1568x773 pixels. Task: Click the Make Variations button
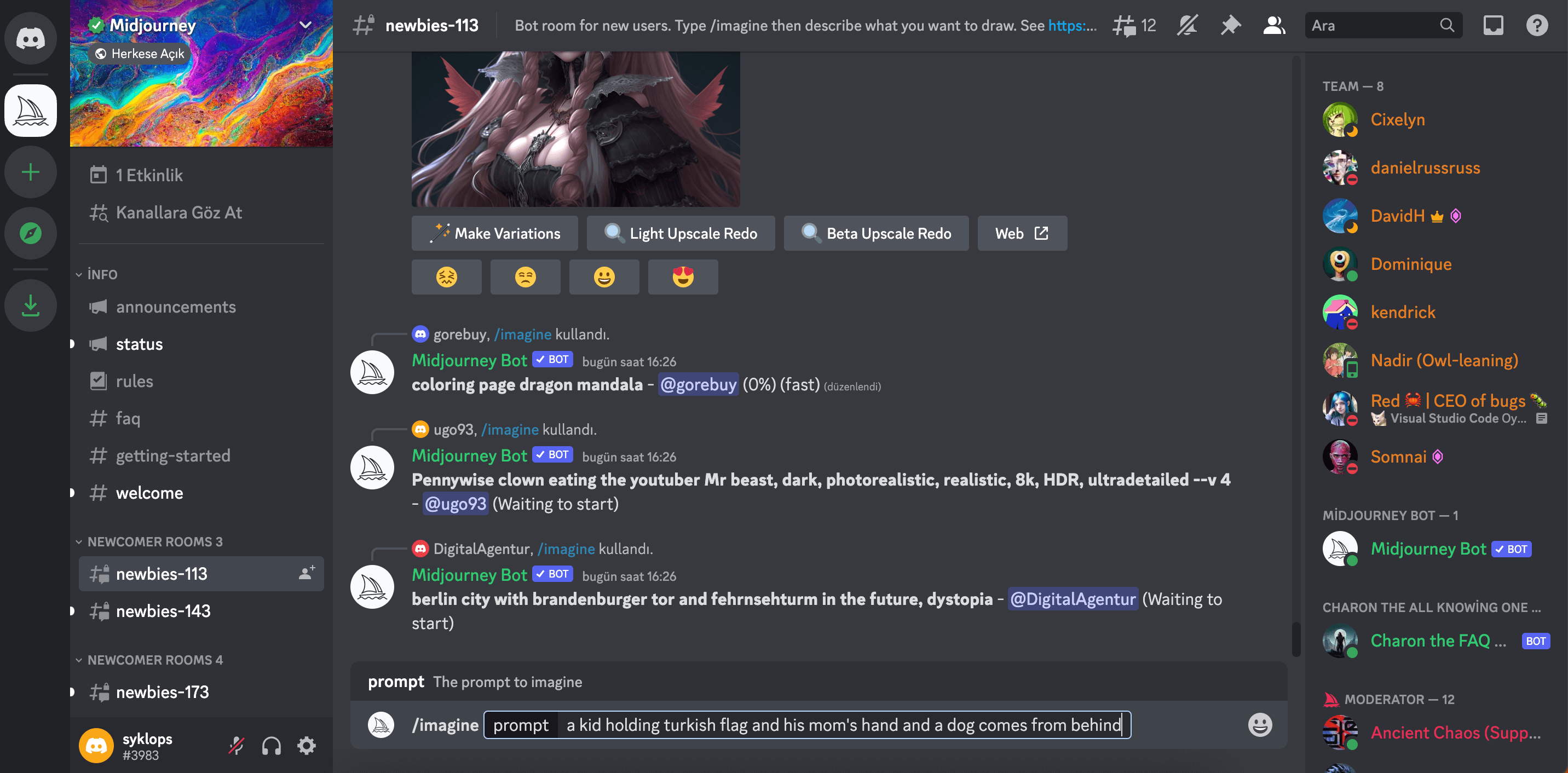pos(494,233)
